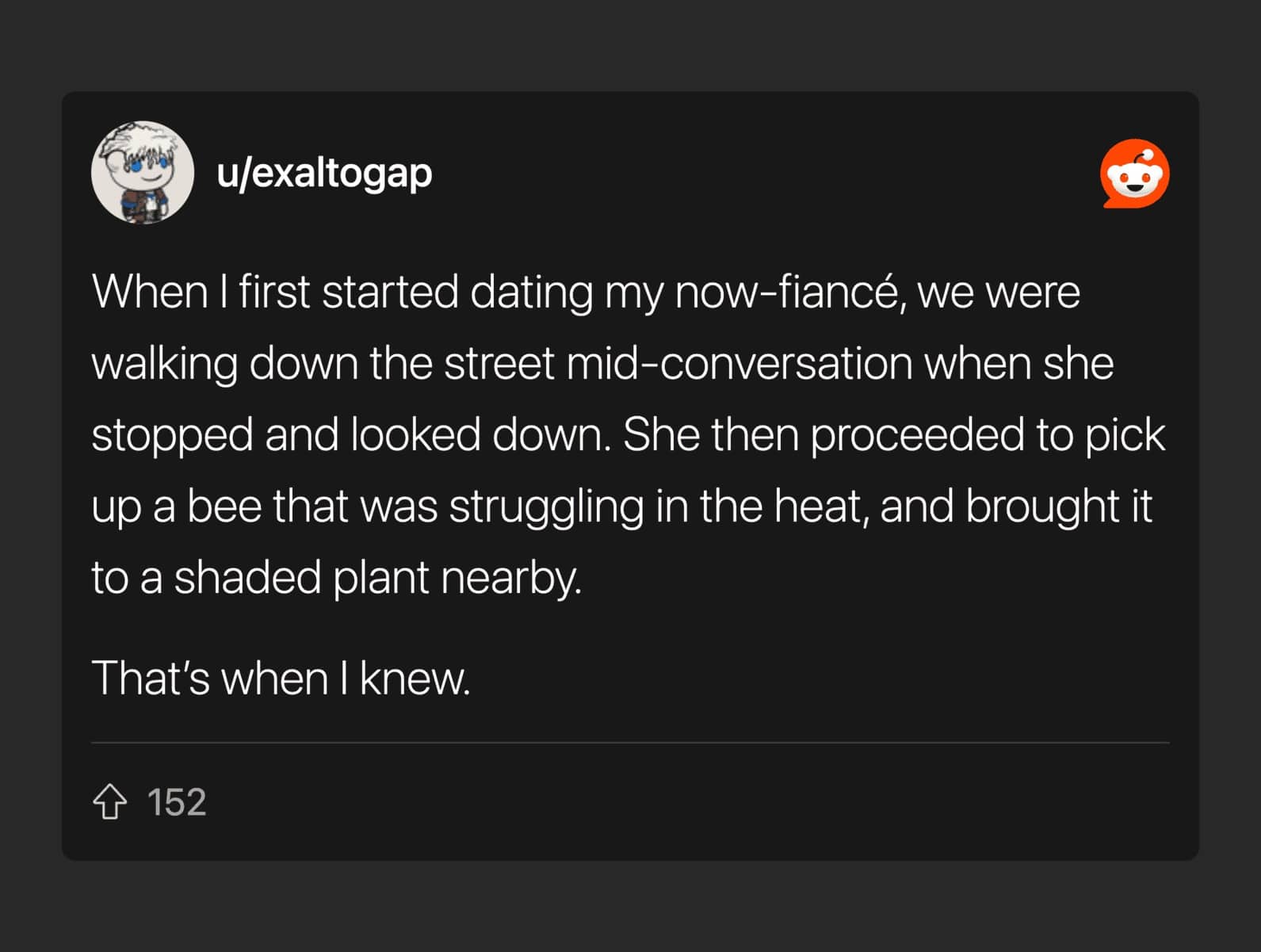Open the post by clicking its body text
The height and width of the screenshot is (952, 1261).
(626, 432)
